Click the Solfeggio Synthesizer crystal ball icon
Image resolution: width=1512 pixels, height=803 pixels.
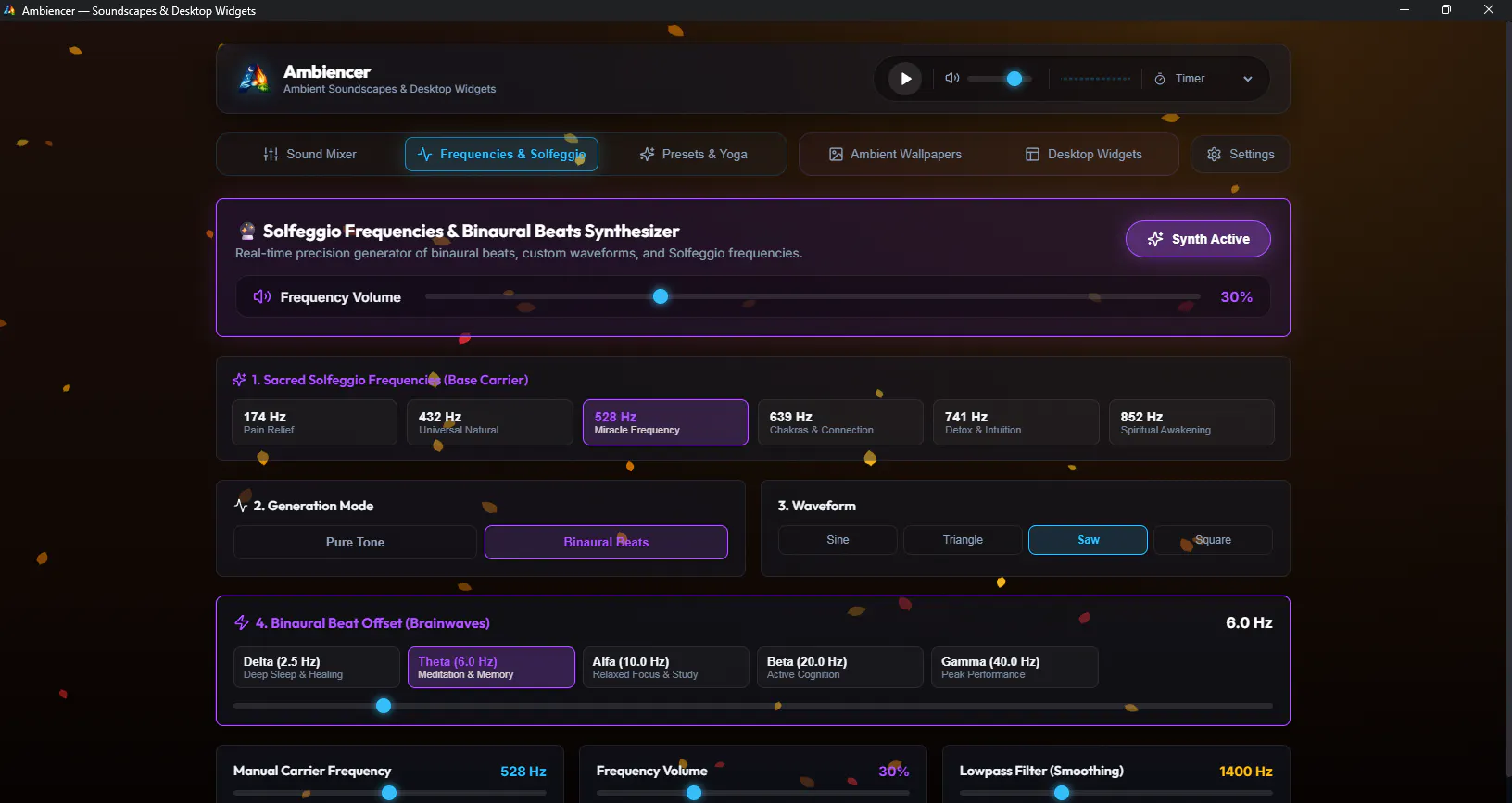247,232
